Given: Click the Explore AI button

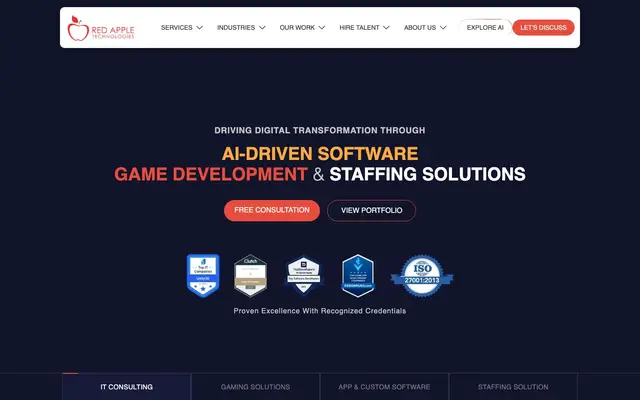Looking at the screenshot, I should tap(485, 27).
